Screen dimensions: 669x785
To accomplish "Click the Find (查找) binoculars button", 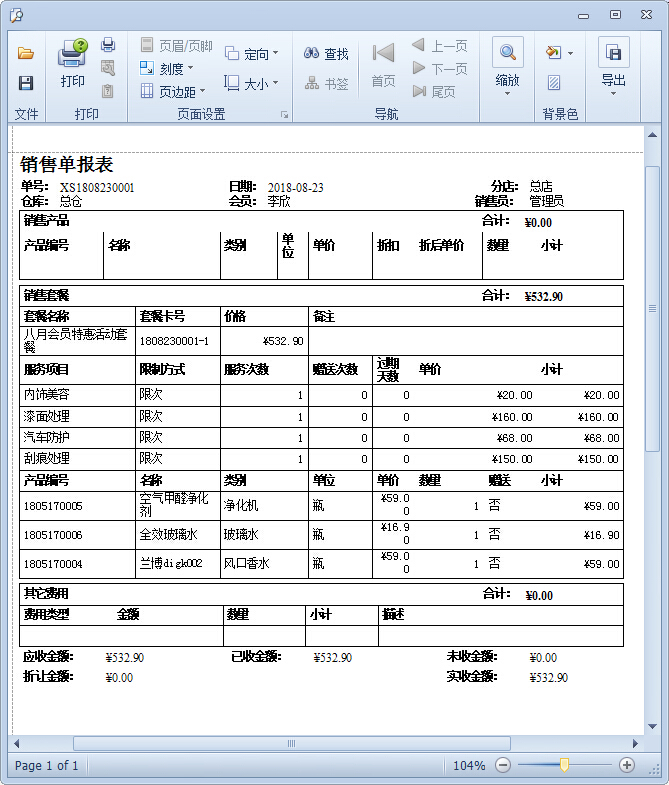I will 326,54.
